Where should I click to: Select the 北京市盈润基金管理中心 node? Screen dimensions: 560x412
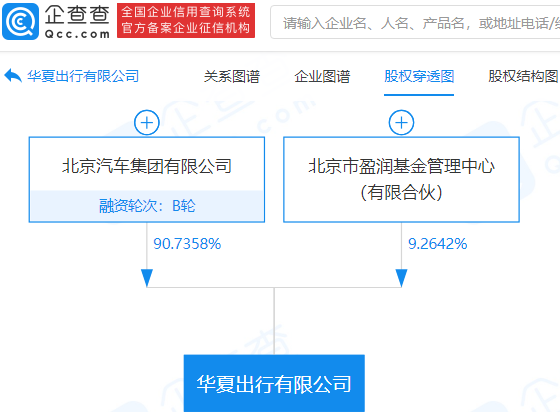[401, 180]
